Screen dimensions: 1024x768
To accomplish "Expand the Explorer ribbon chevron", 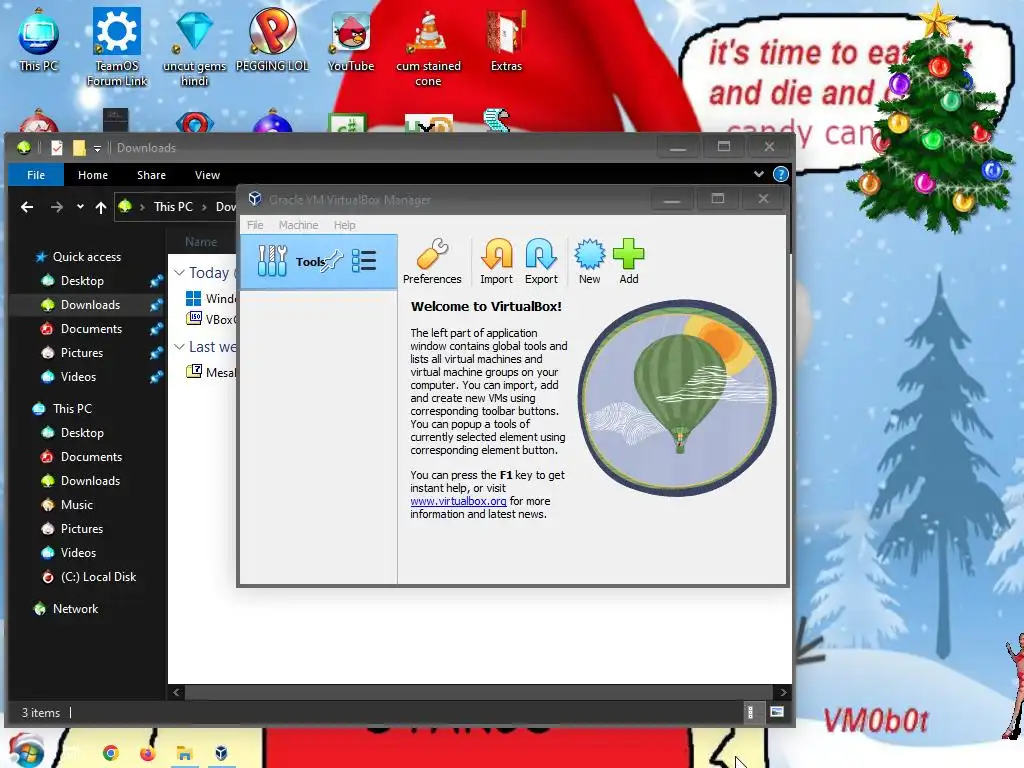I will tap(758, 174).
